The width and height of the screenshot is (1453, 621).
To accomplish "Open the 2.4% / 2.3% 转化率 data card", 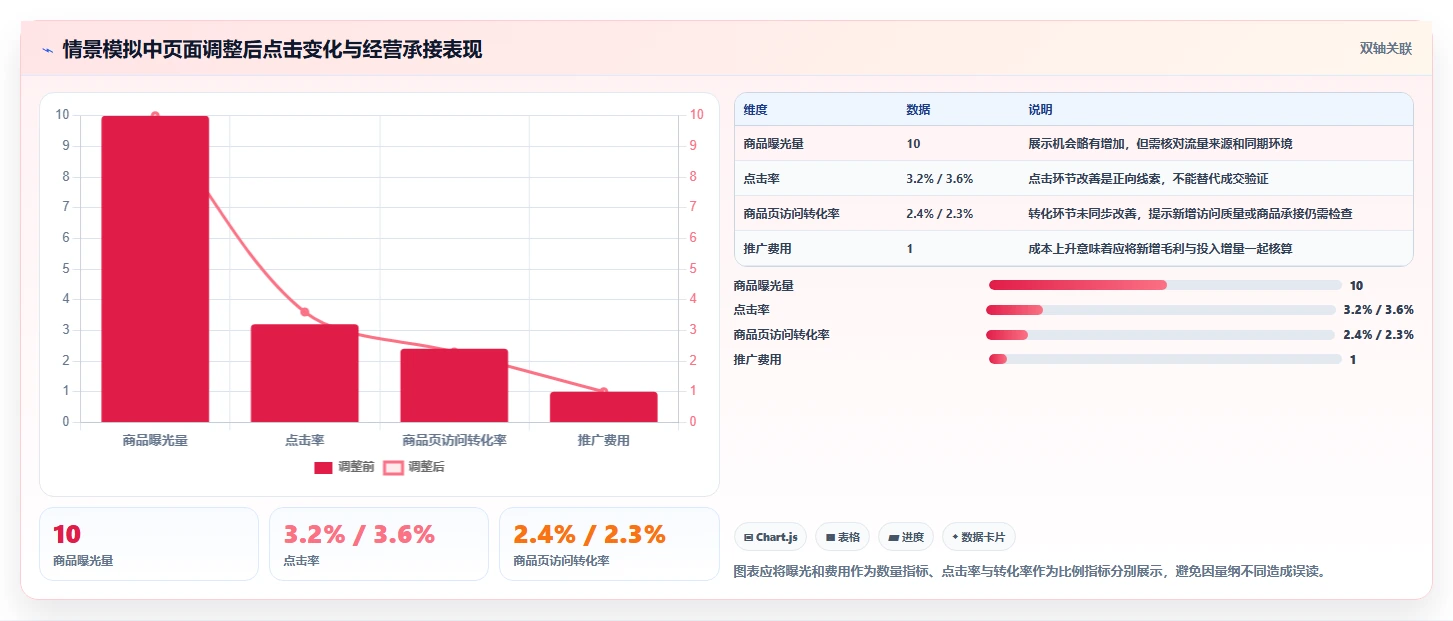I will 609,544.
